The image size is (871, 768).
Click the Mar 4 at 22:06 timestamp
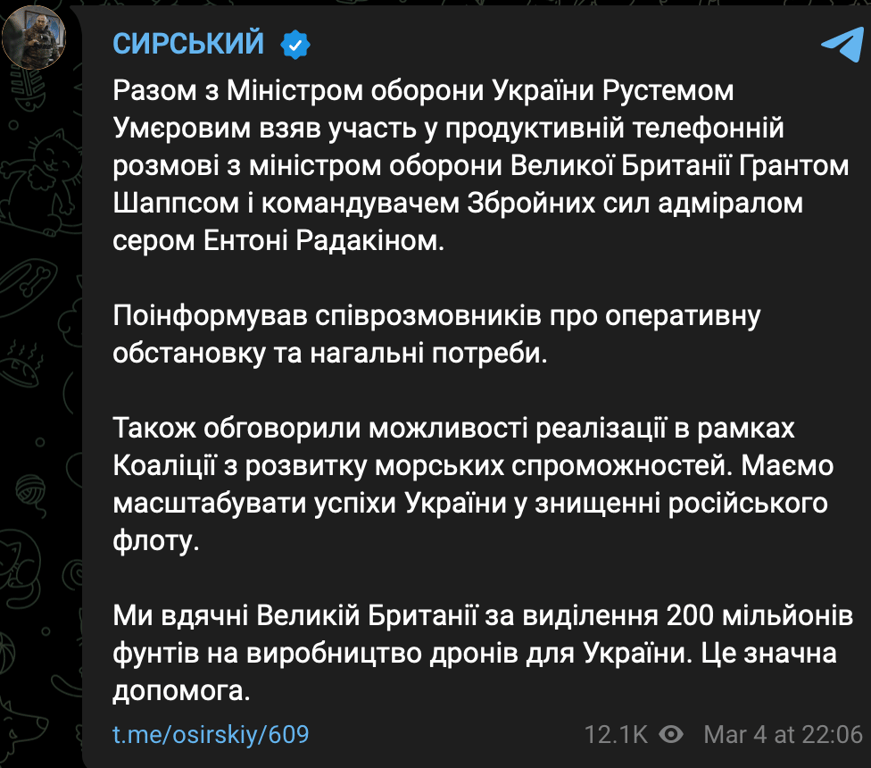[782, 735]
